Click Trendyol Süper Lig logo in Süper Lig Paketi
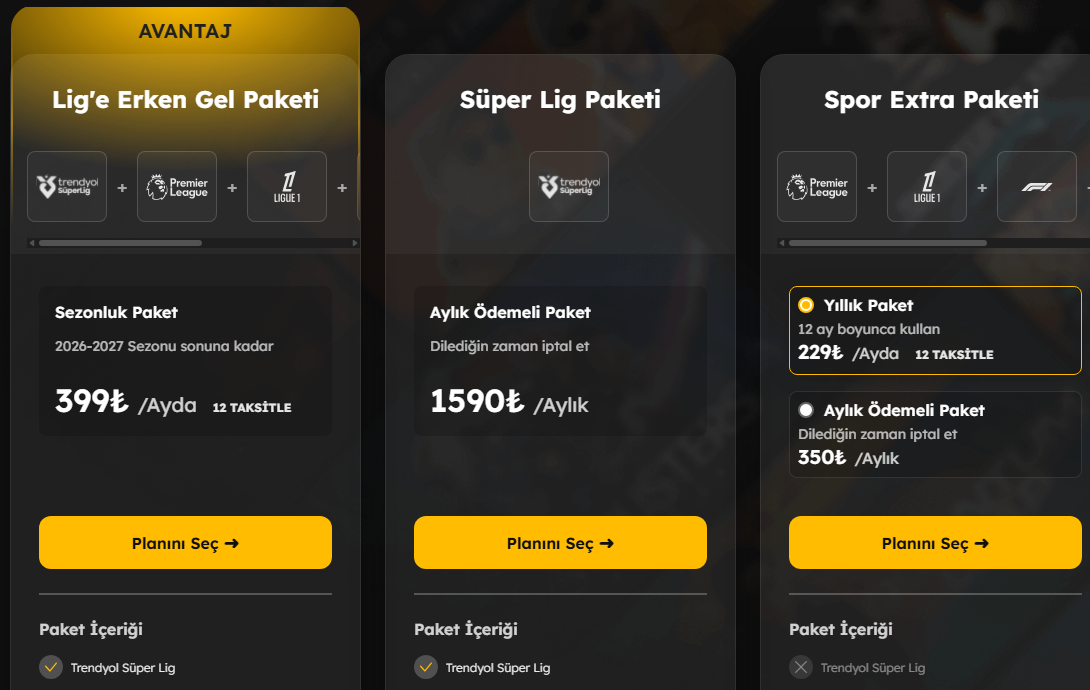Screen dimensions: 1090x690 click(569, 186)
